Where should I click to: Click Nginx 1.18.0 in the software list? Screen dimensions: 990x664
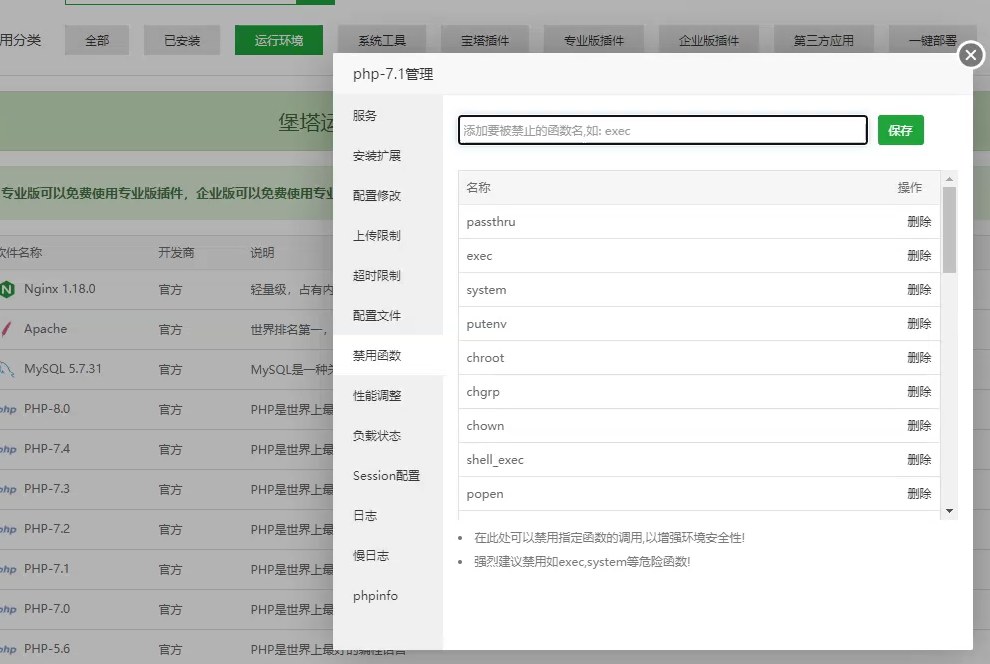tap(60, 289)
